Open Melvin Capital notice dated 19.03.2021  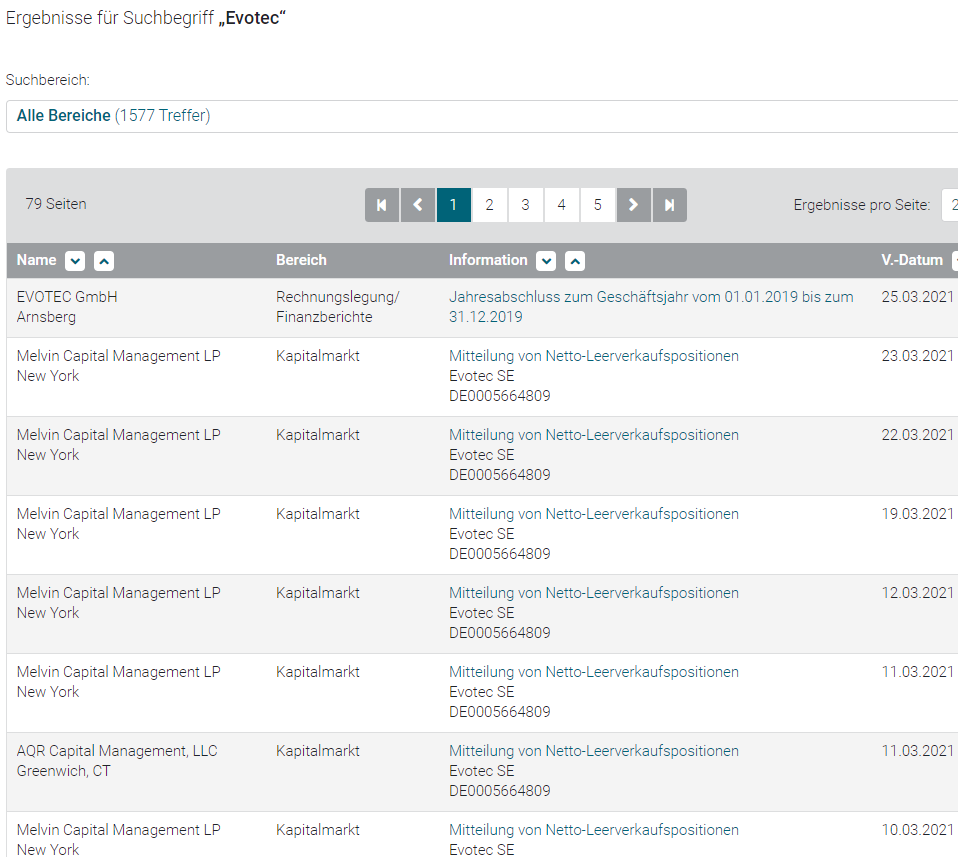tap(593, 514)
